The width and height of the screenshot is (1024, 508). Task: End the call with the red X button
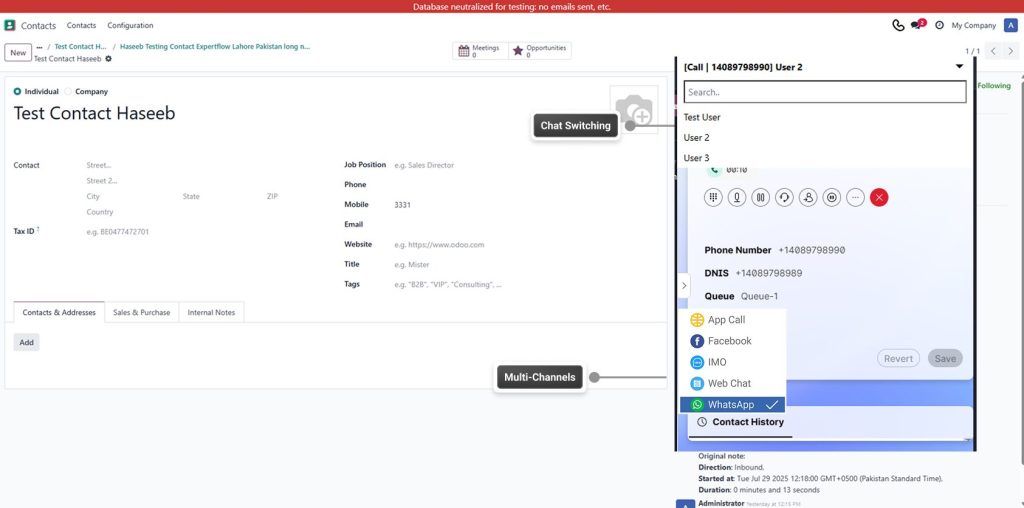(x=879, y=197)
